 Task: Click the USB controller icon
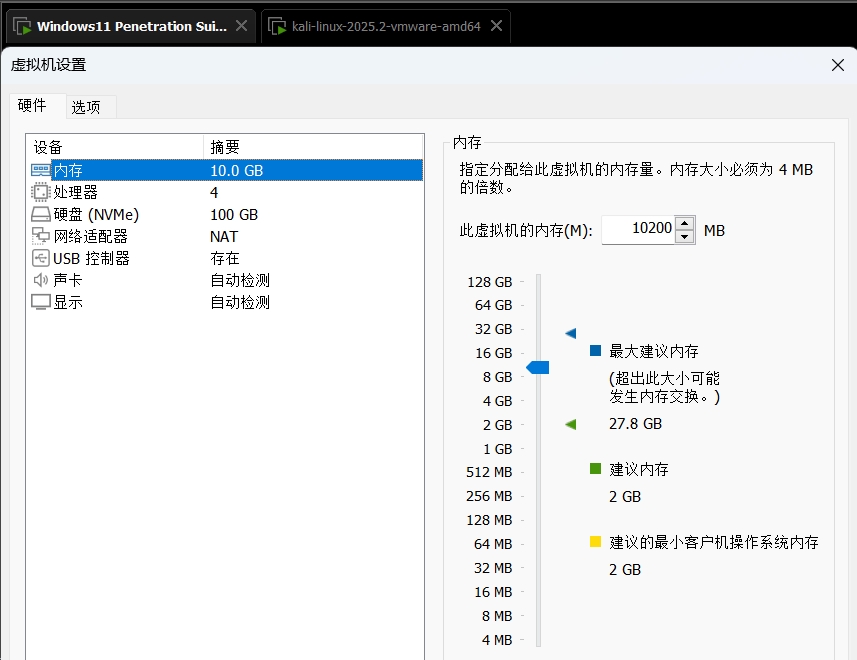coord(41,258)
